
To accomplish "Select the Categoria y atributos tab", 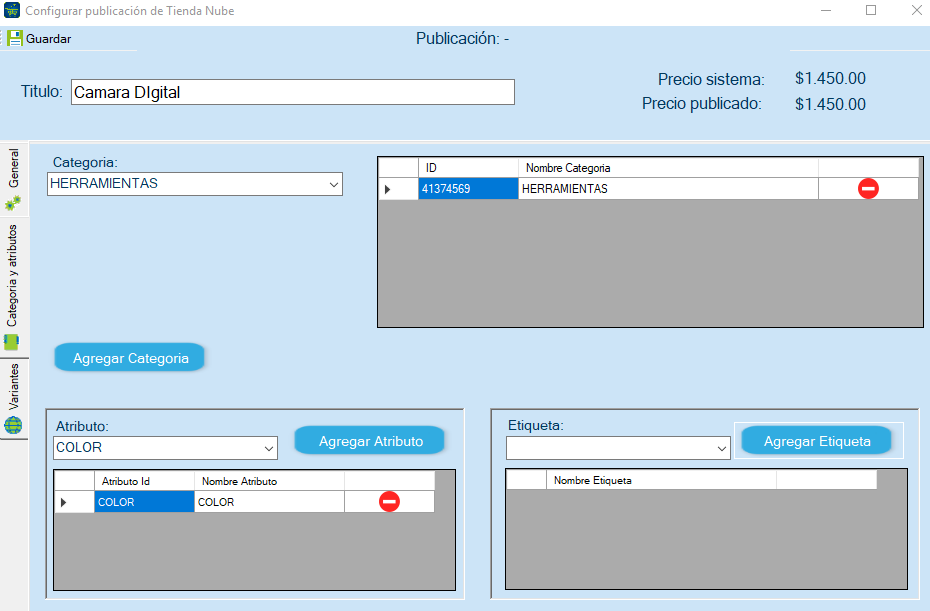I will point(14,287).
